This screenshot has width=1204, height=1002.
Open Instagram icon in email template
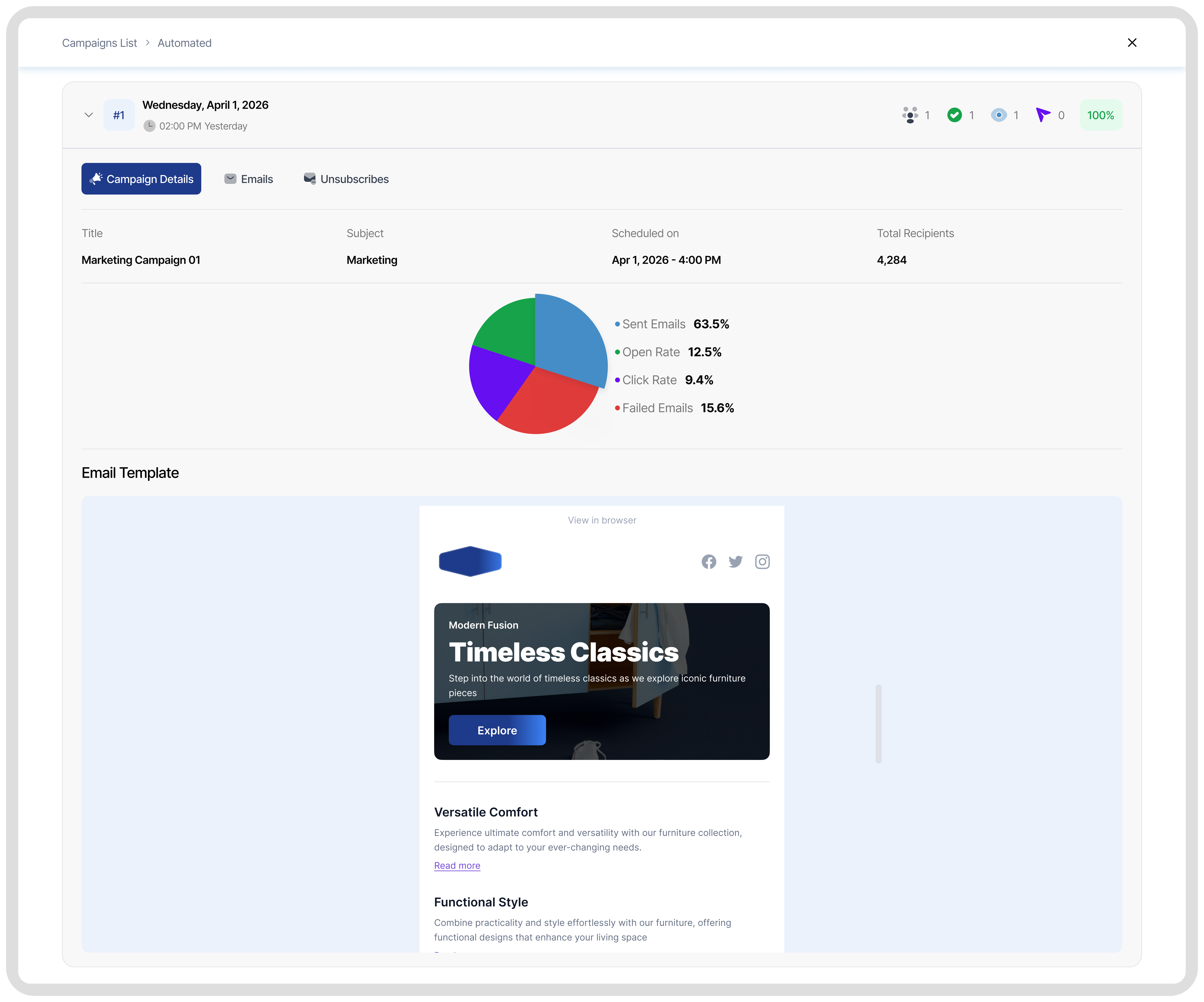tap(762, 562)
